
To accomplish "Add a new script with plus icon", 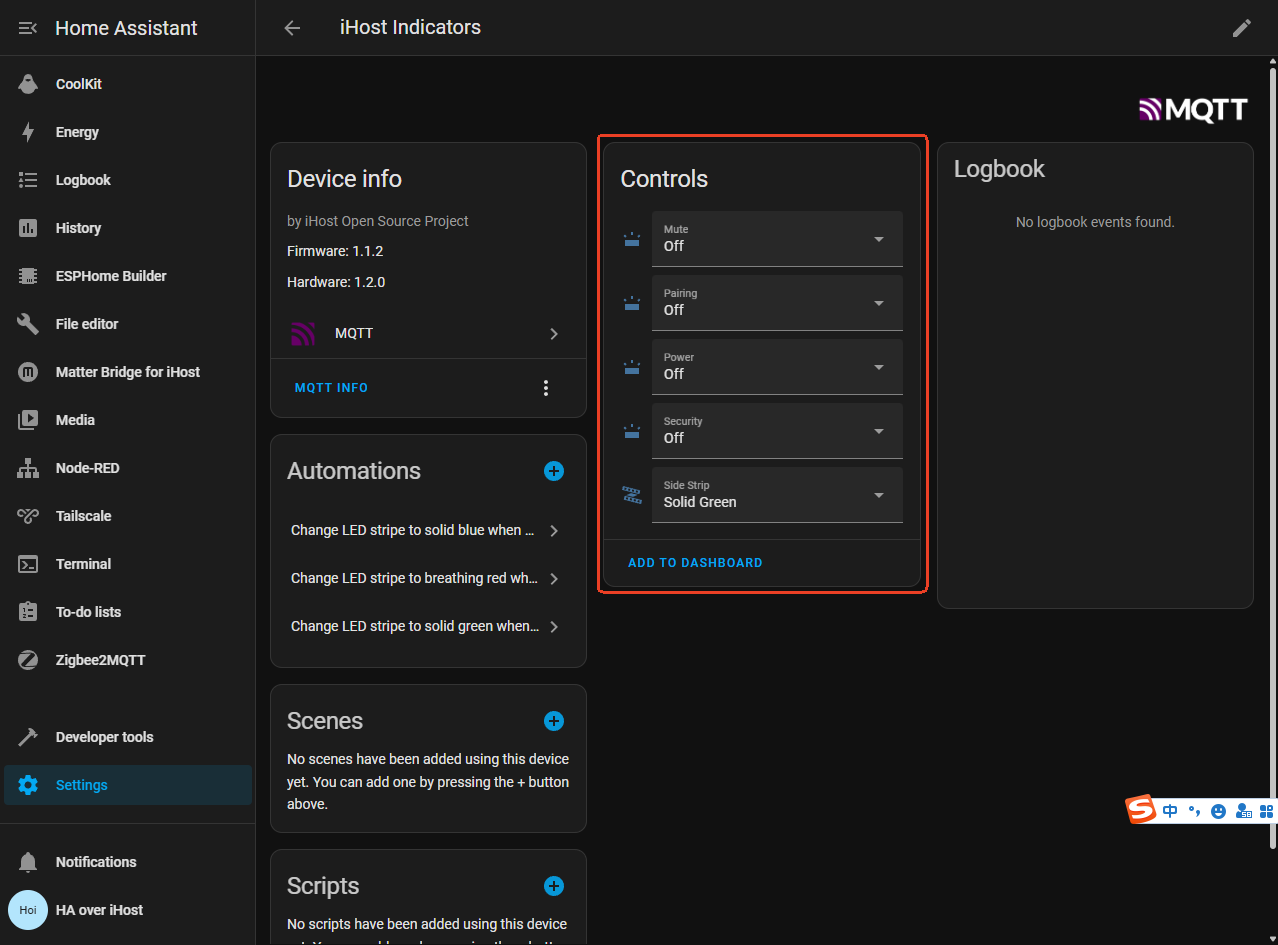I will coord(554,886).
